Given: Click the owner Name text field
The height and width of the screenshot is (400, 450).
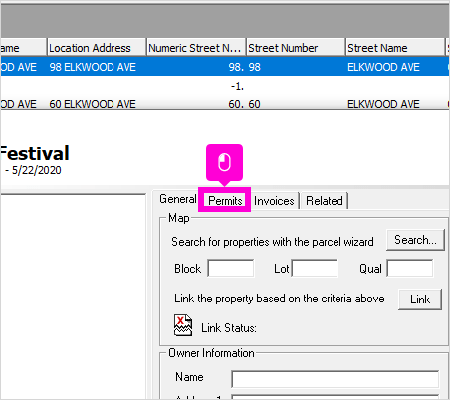Looking at the screenshot, I should pos(335,379).
